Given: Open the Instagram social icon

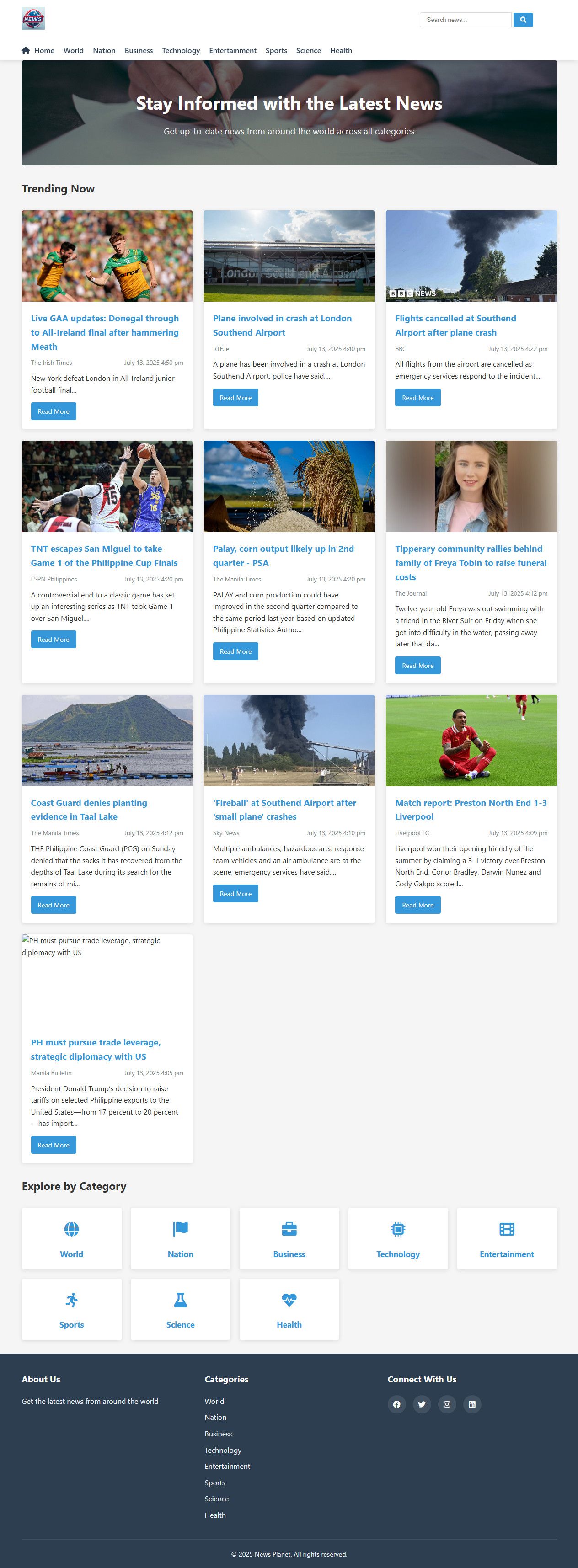Looking at the screenshot, I should pyautogui.click(x=446, y=1403).
